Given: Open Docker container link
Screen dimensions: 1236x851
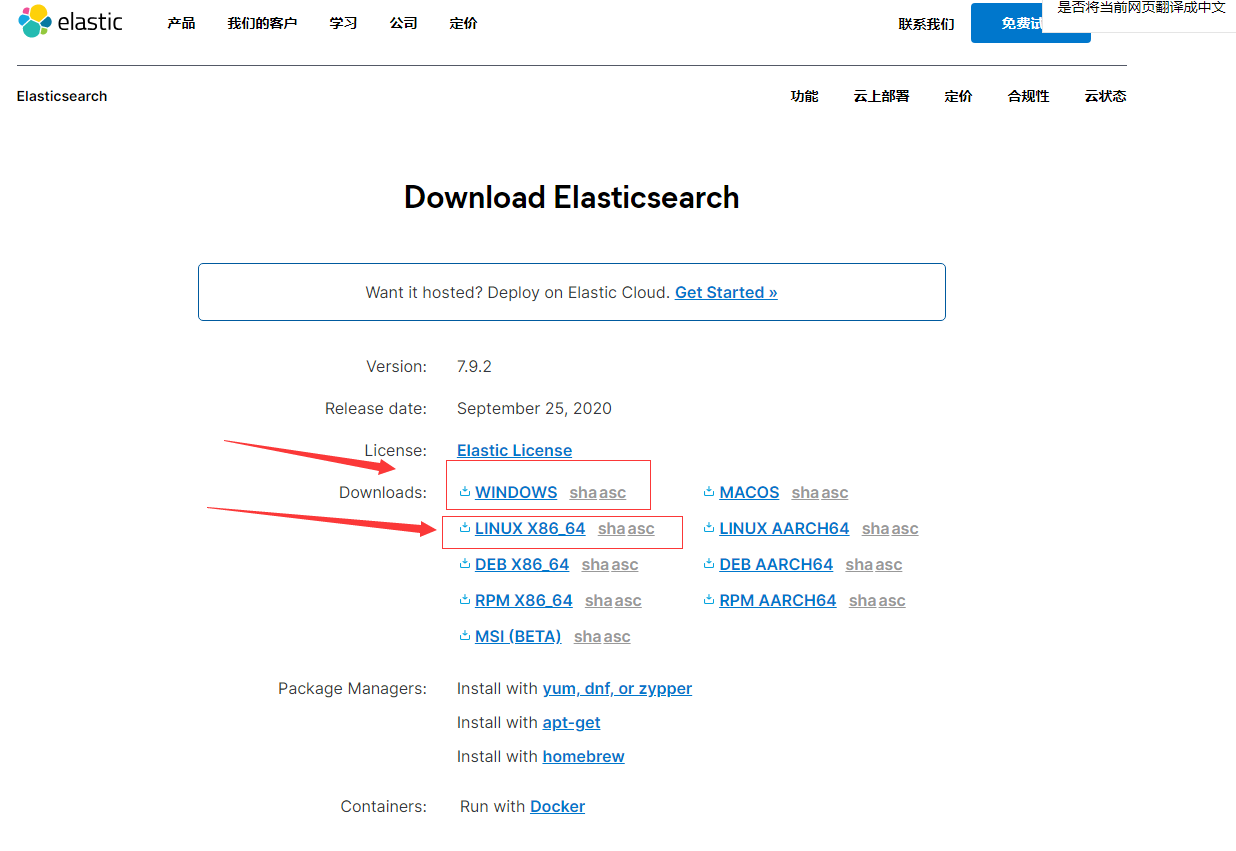Looking at the screenshot, I should coord(557,806).
